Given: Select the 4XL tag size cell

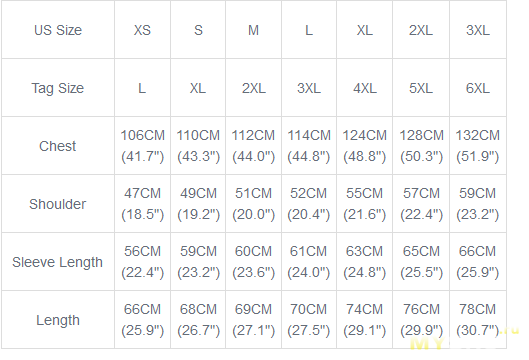Looking at the screenshot, I should 364,88.
